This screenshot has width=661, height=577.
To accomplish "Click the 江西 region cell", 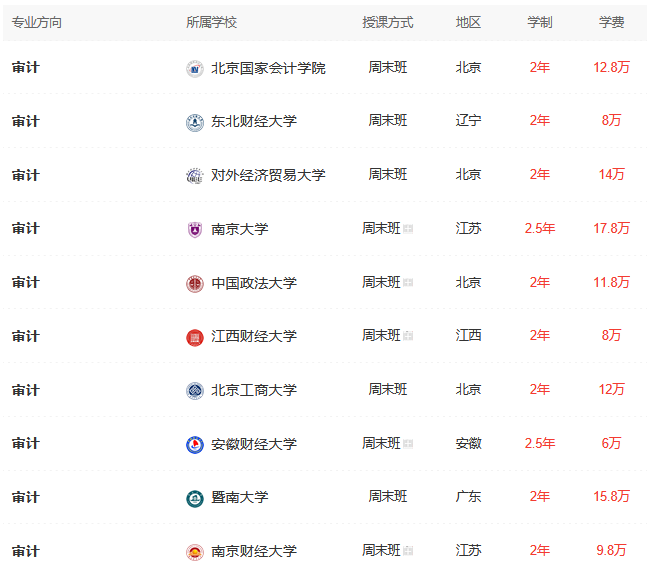I will (x=468, y=336).
